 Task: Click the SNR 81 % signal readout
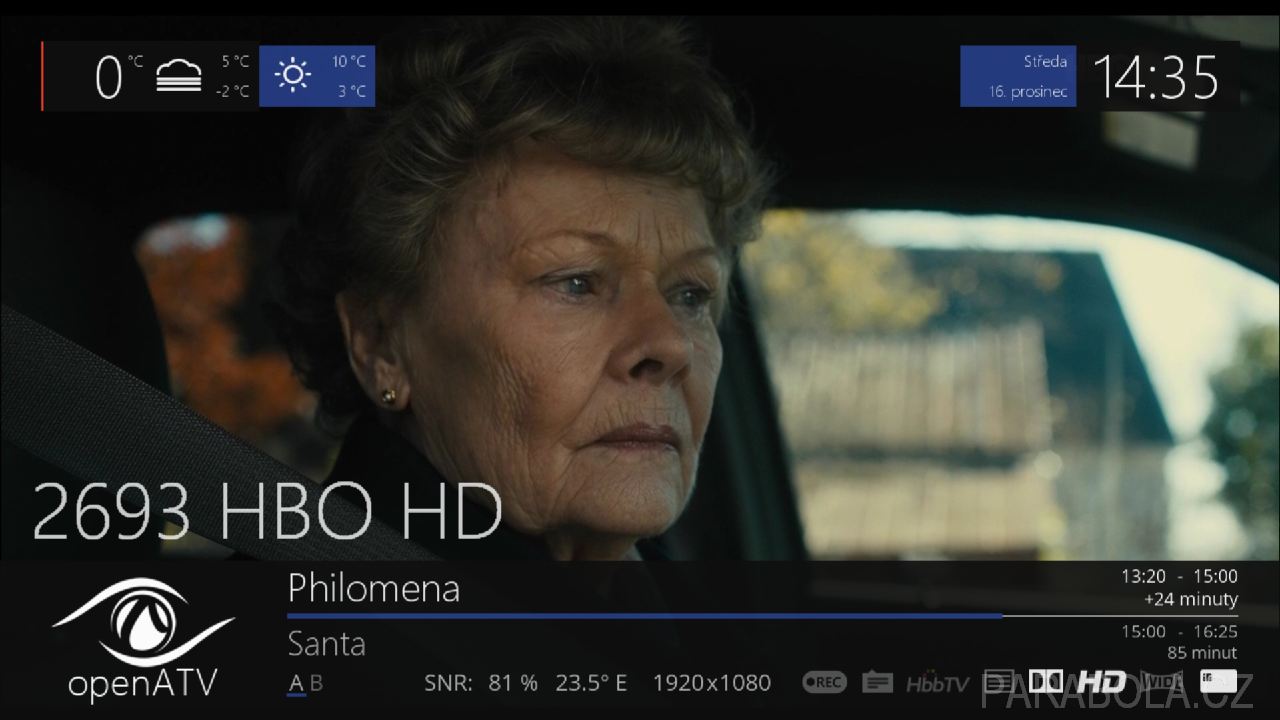click(481, 683)
